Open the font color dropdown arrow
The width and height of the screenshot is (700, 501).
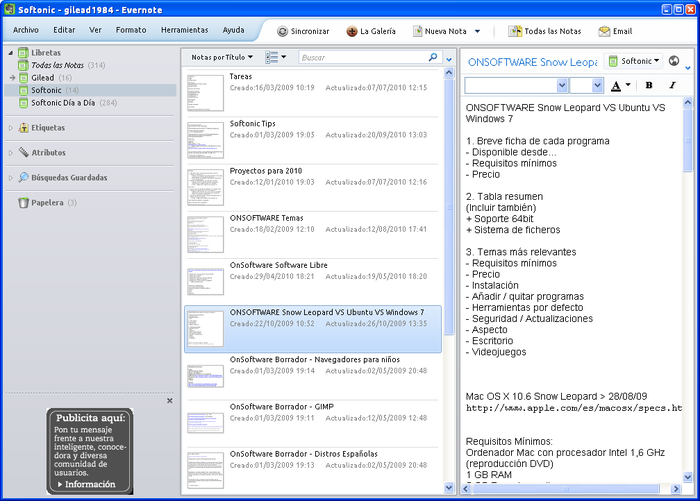(x=628, y=85)
